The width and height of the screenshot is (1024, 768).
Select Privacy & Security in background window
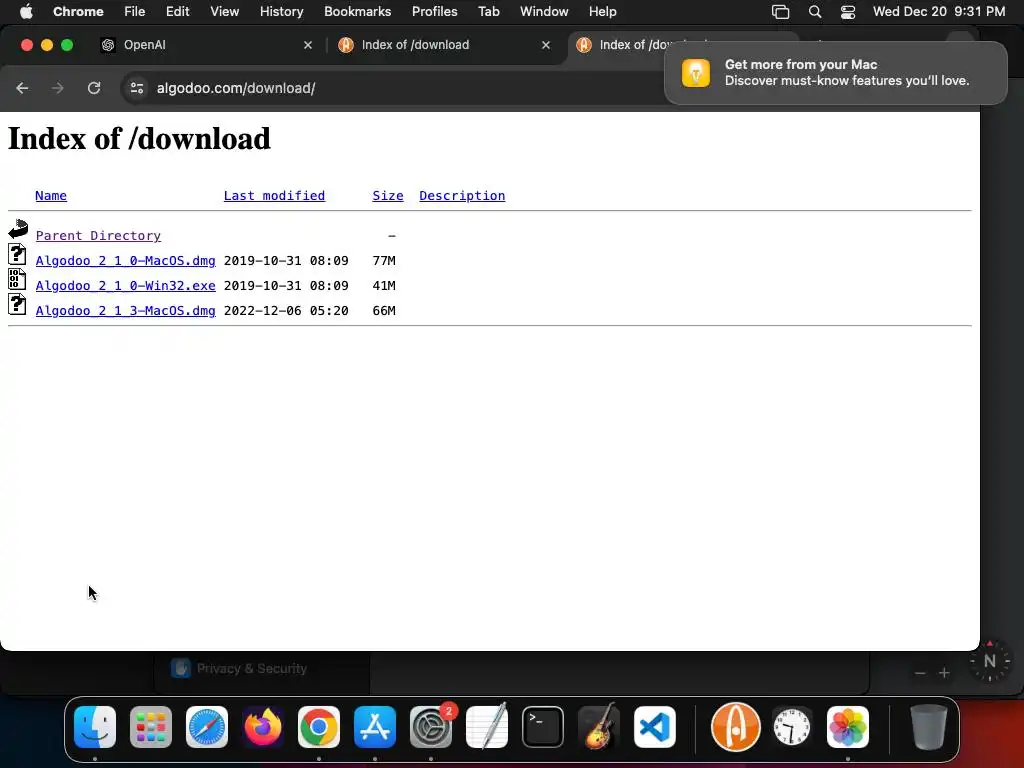tap(251, 668)
